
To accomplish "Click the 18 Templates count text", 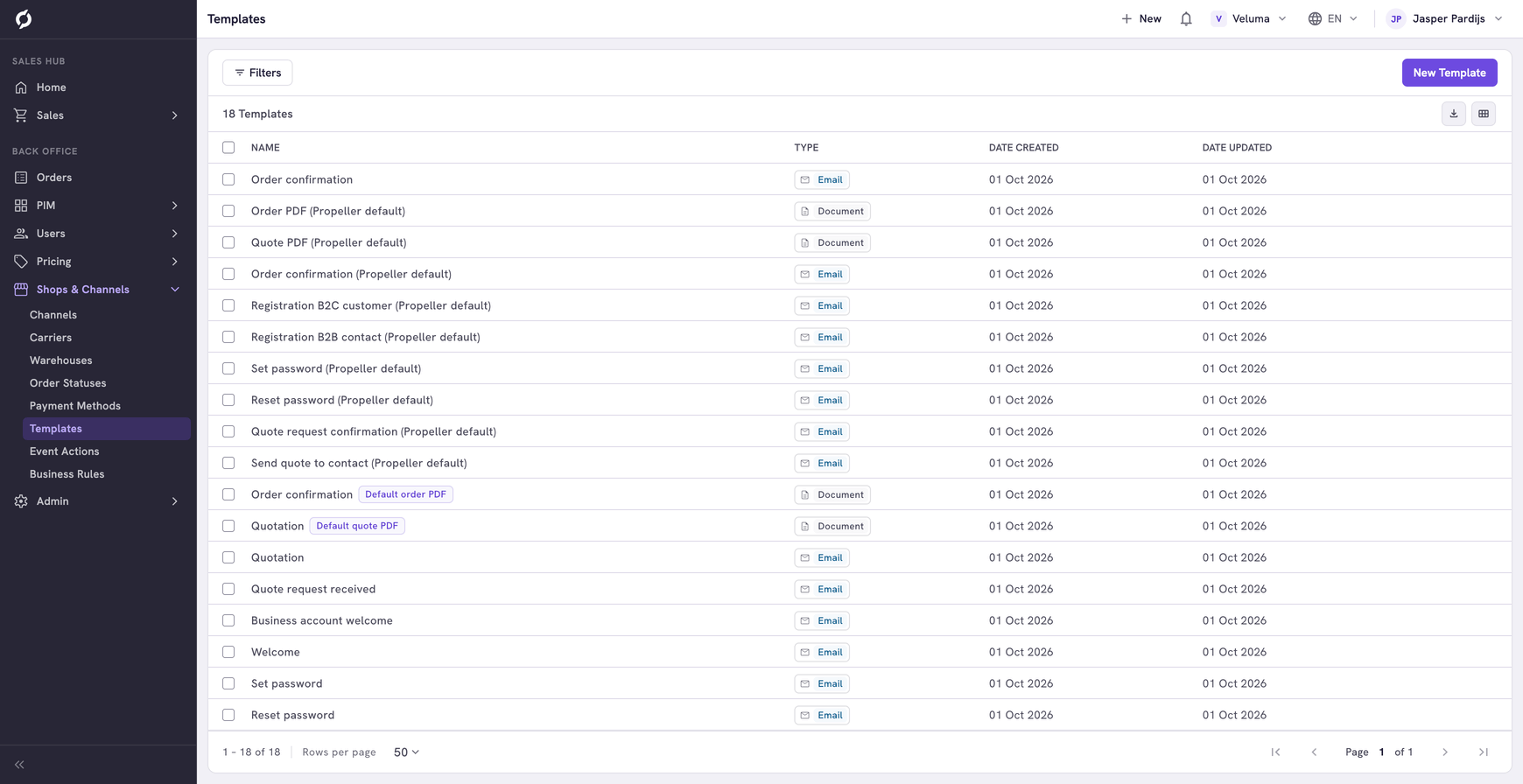I will [257, 114].
